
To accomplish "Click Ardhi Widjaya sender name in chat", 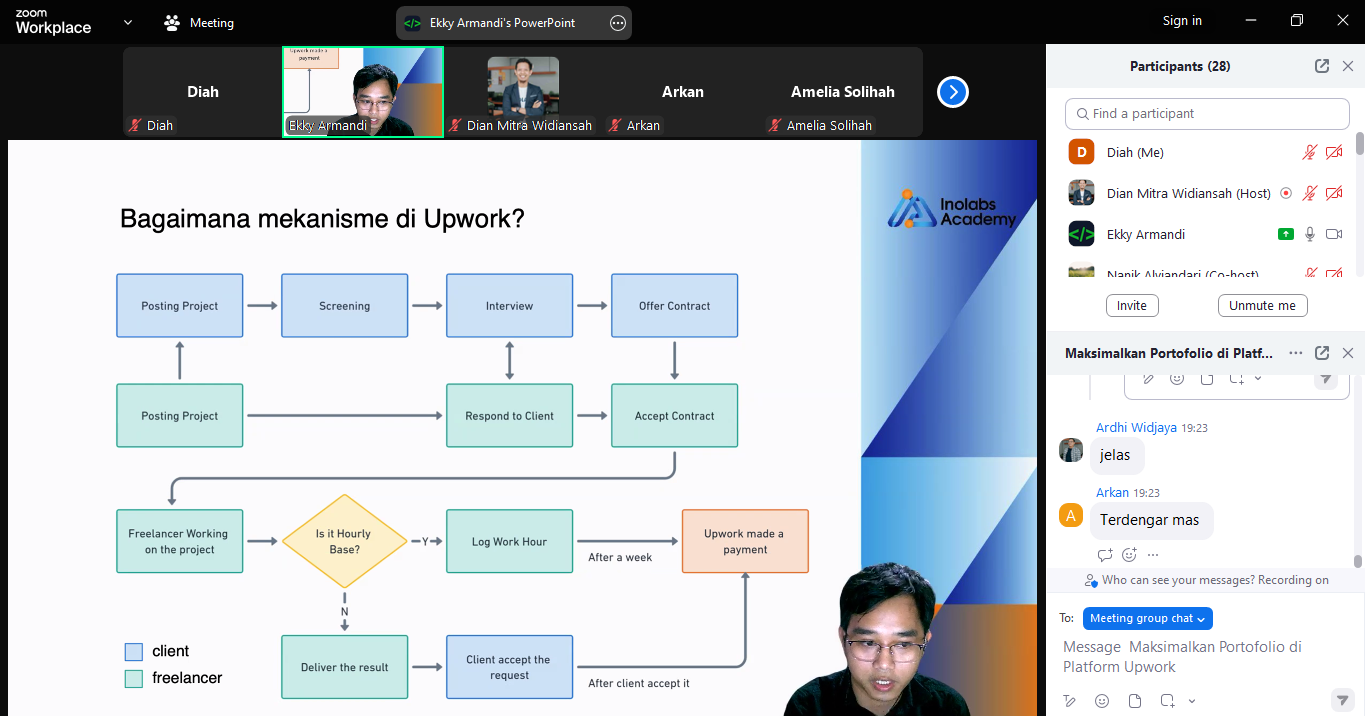I will [1136, 427].
